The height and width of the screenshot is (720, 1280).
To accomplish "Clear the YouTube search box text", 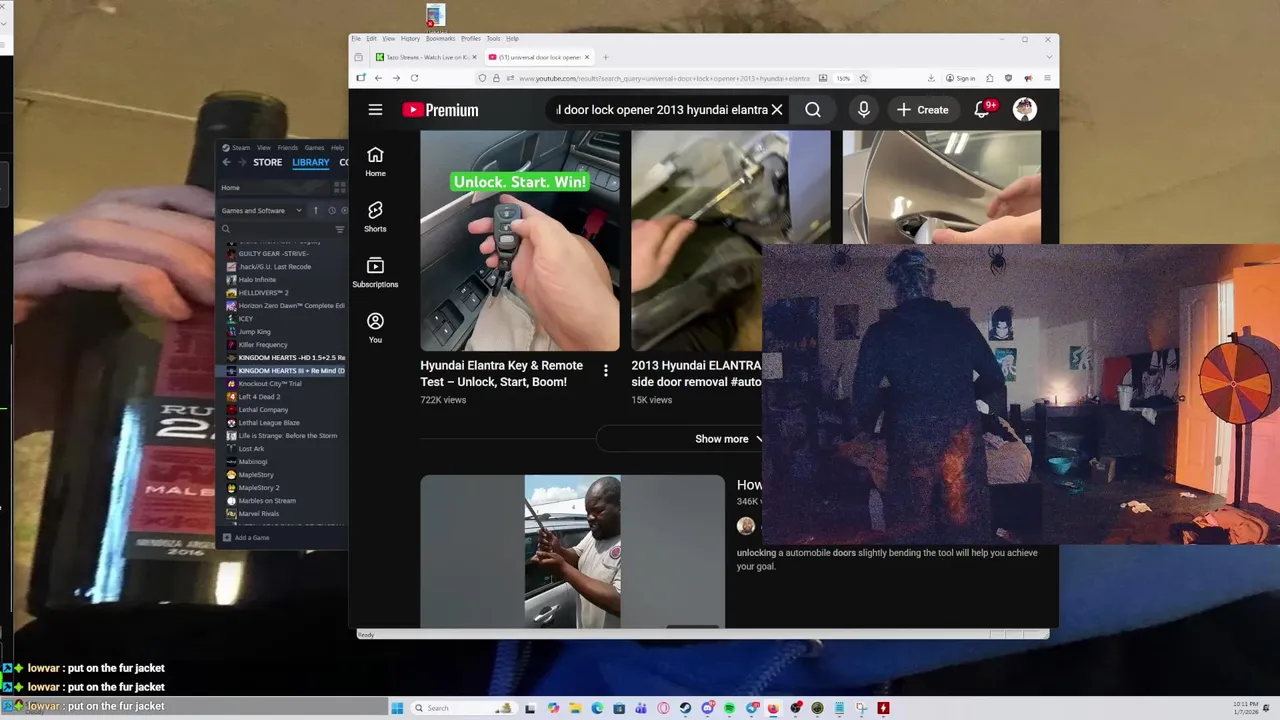I will point(777,110).
